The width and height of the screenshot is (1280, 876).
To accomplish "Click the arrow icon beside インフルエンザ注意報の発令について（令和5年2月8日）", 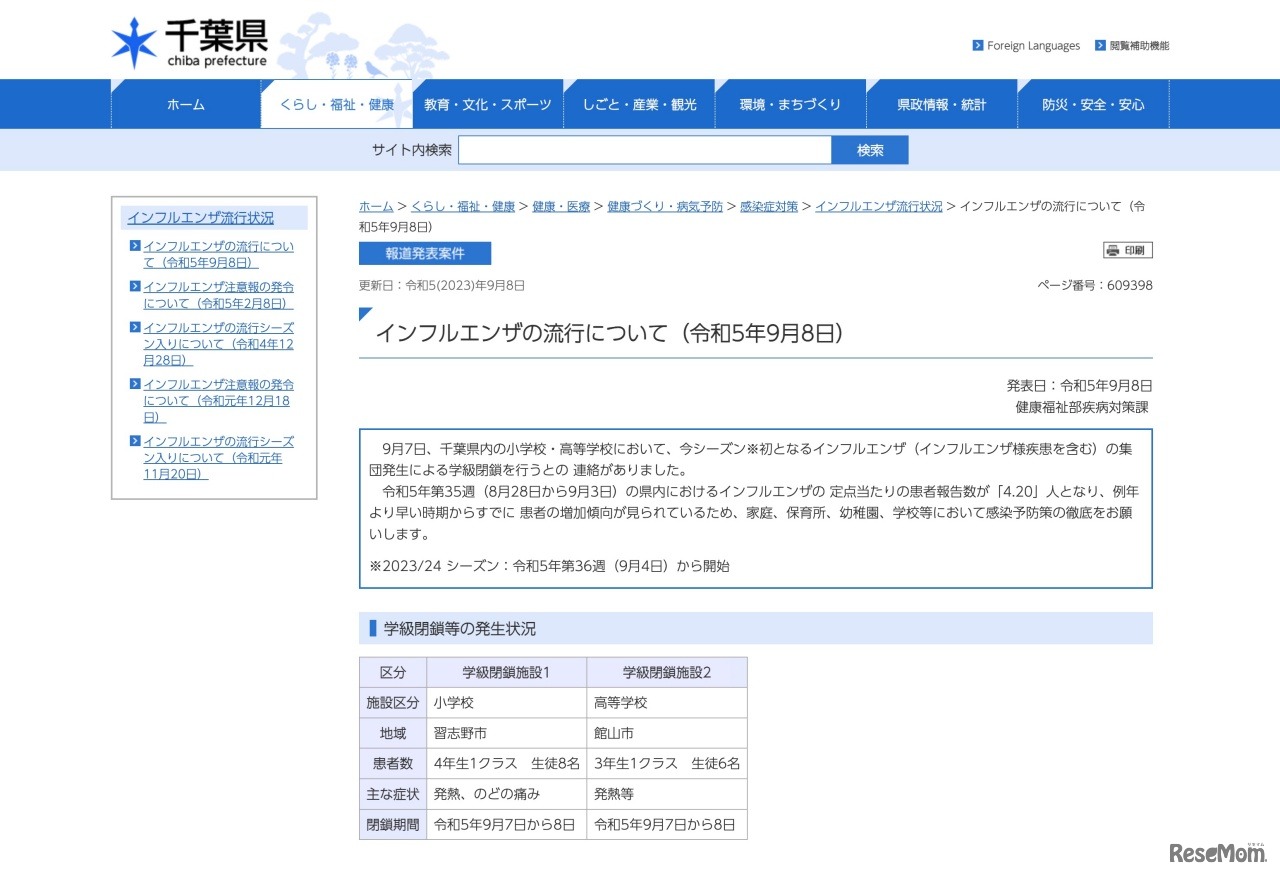I will [x=133, y=287].
